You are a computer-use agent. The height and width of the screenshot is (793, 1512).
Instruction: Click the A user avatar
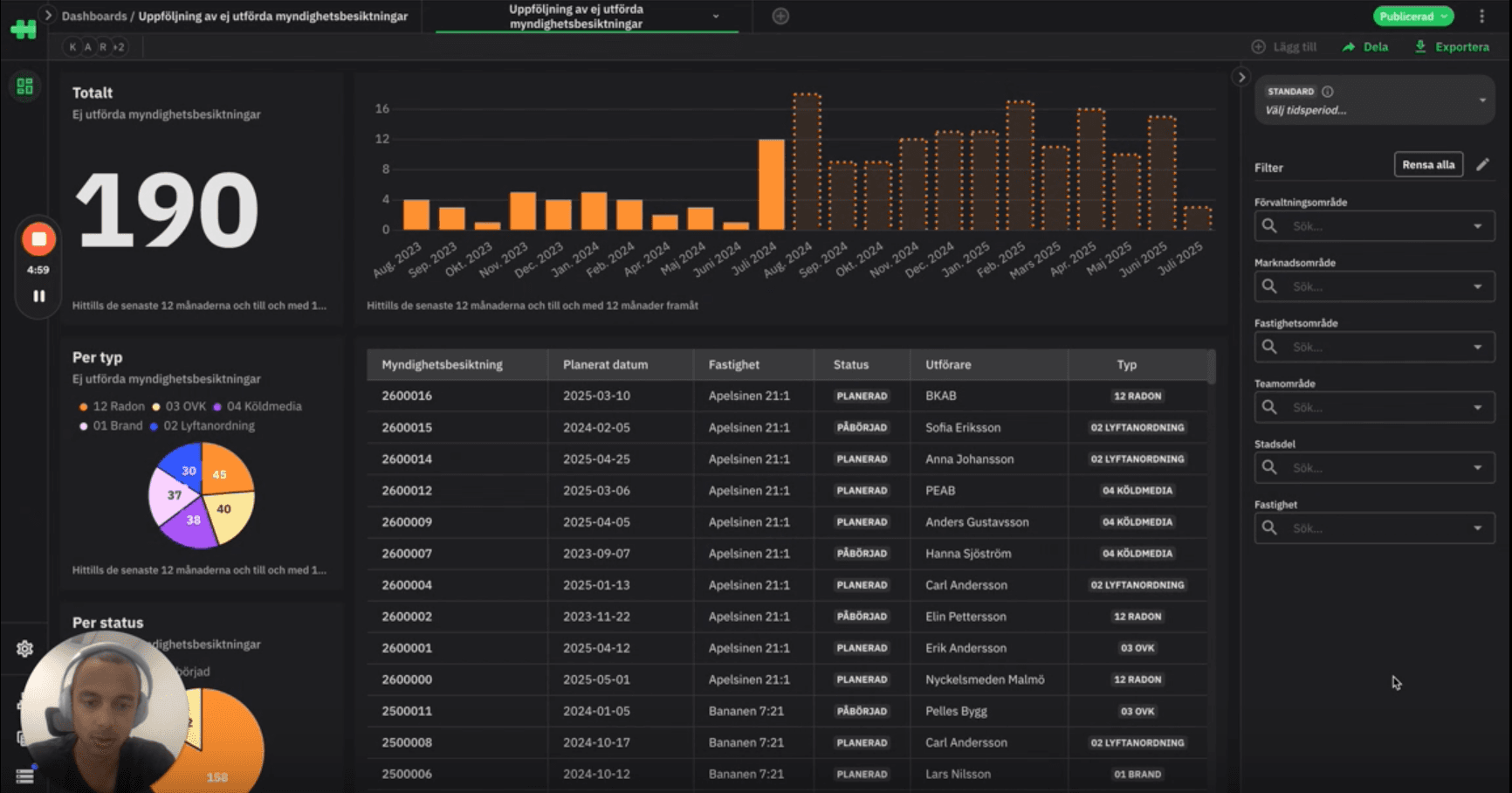(87, 47)
